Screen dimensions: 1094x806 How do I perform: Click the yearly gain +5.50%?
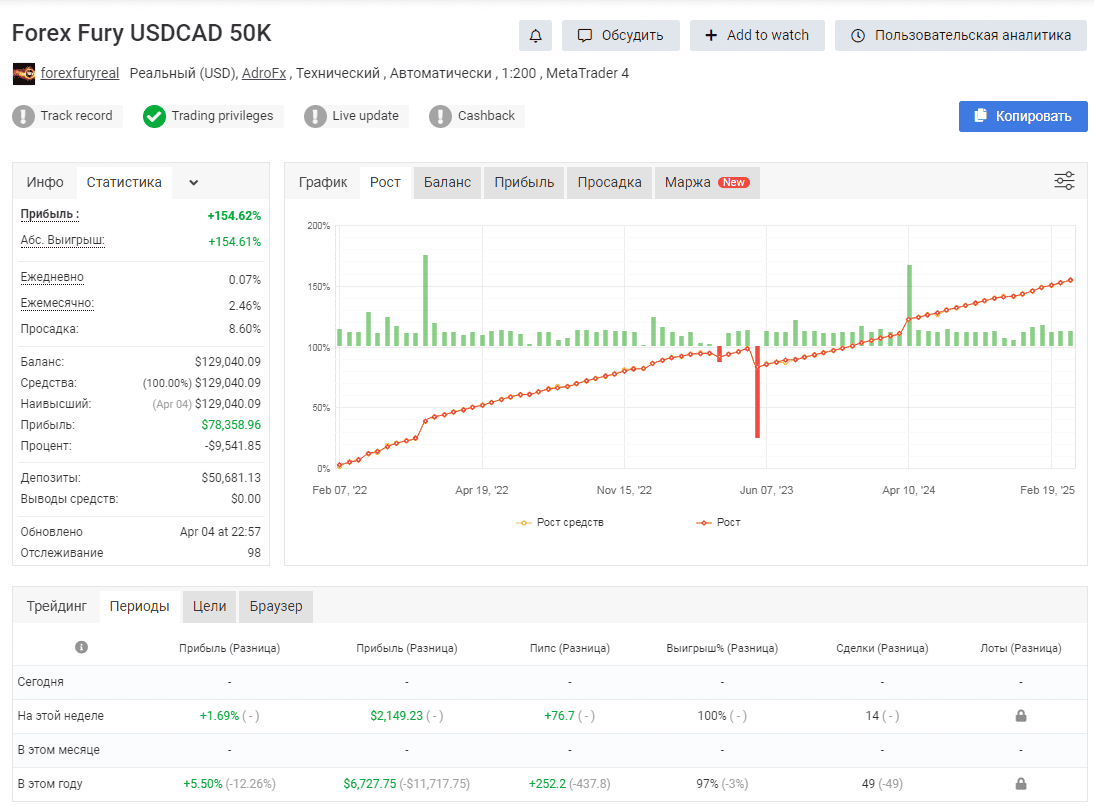[x=202, y=784]
